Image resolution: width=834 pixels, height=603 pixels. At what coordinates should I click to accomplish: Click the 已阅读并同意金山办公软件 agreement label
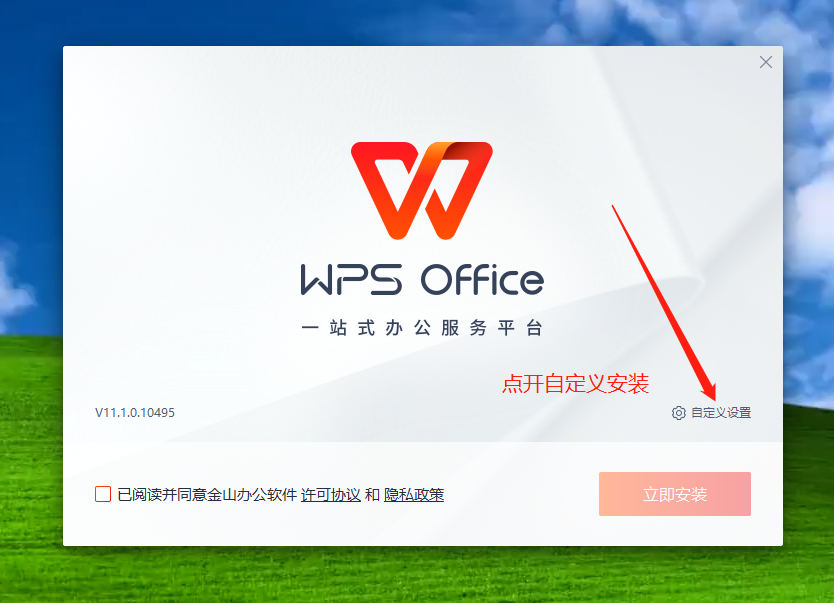(207, 495)
